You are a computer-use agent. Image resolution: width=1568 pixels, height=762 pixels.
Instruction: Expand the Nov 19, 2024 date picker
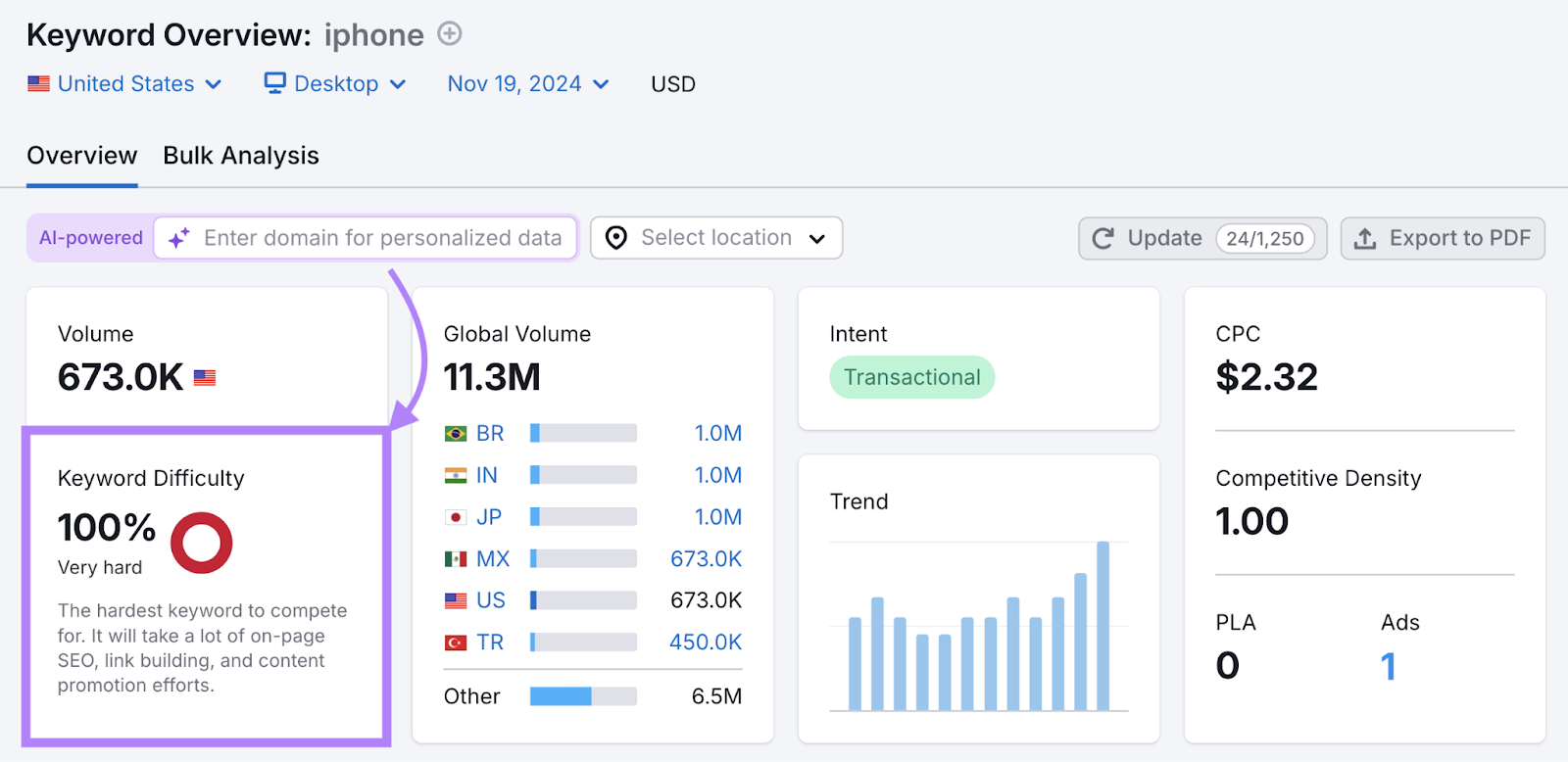tap(528, 84)
